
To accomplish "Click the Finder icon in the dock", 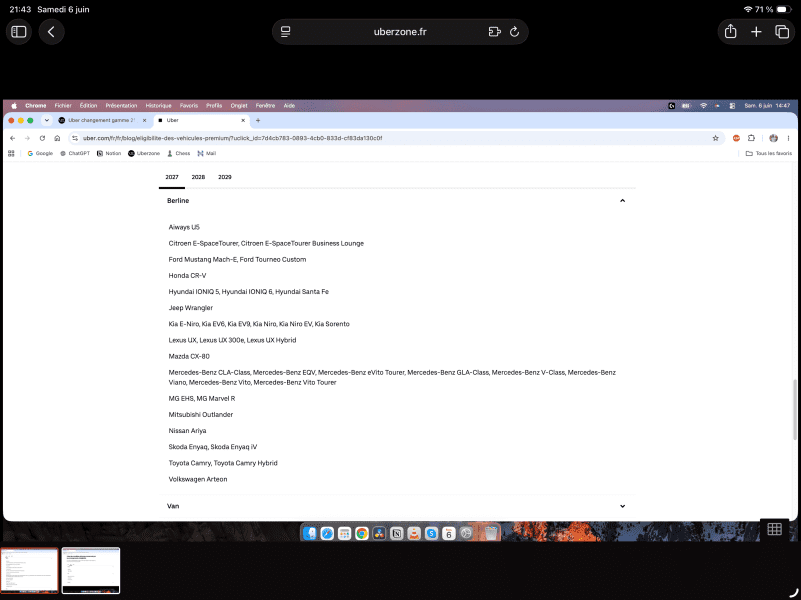I will point(310,533).
